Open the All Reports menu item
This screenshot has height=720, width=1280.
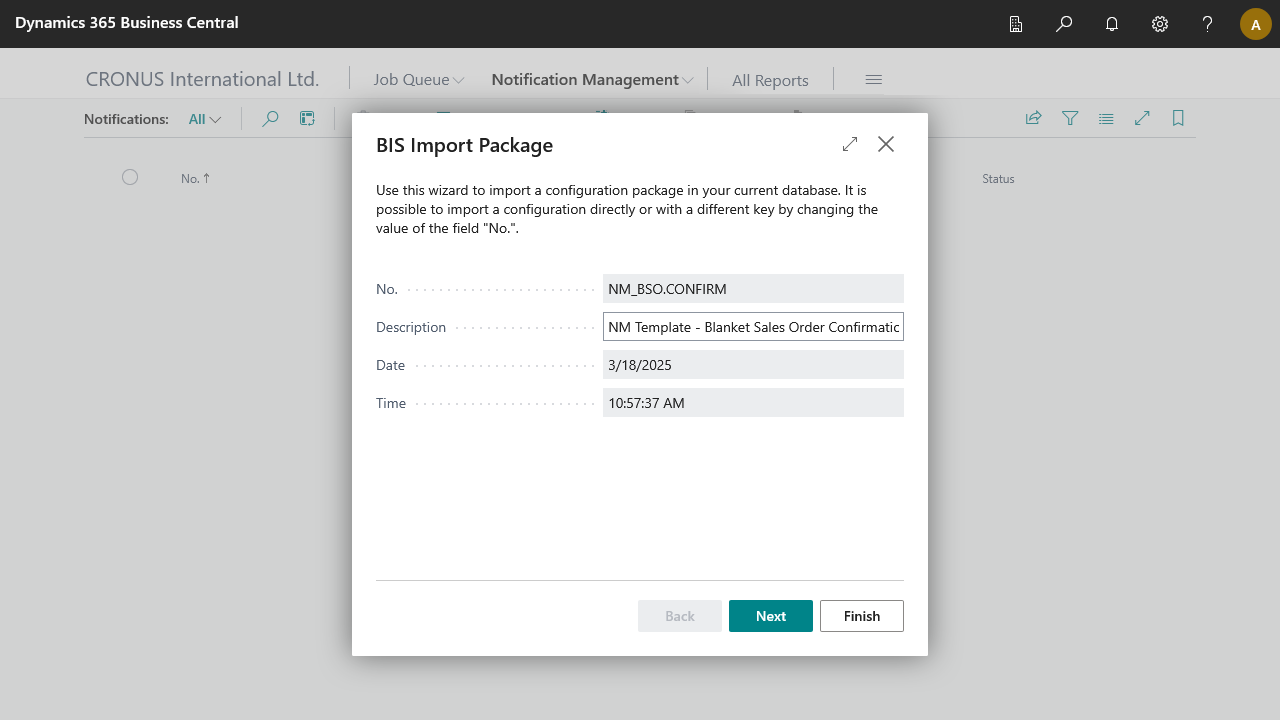coord(770,81)
